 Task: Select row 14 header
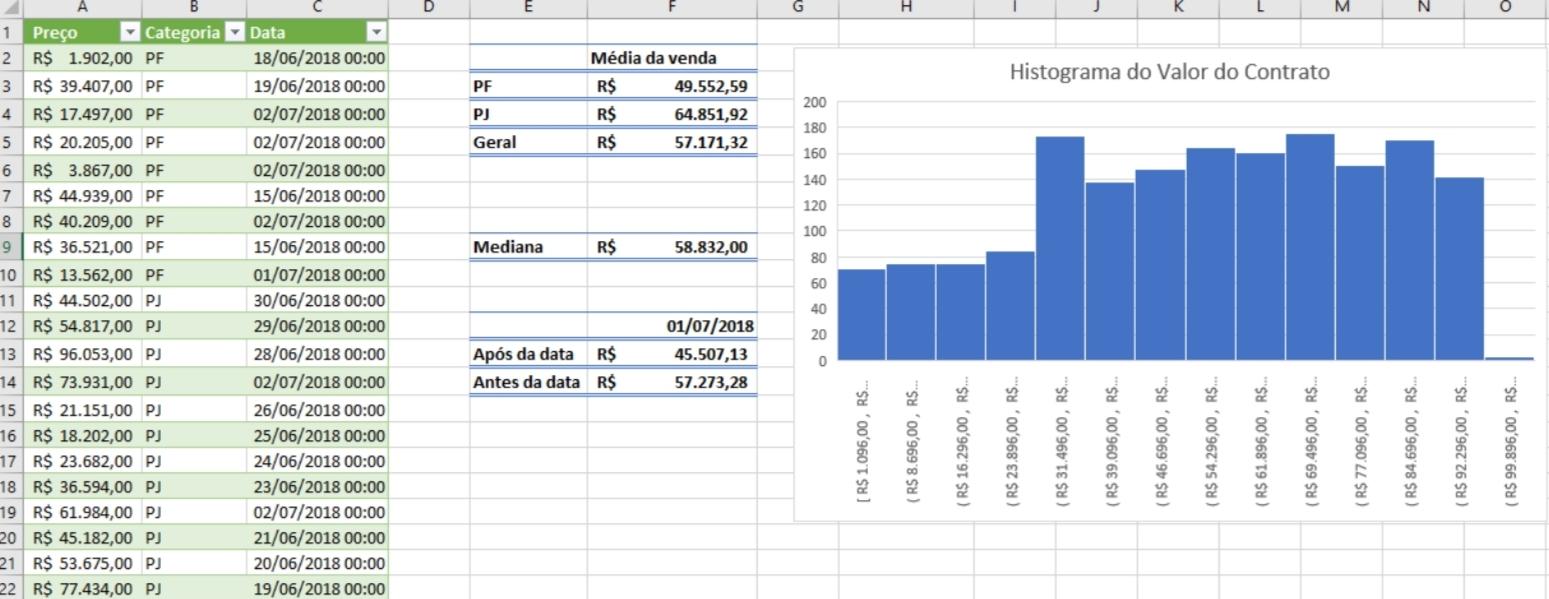[11, 382]
